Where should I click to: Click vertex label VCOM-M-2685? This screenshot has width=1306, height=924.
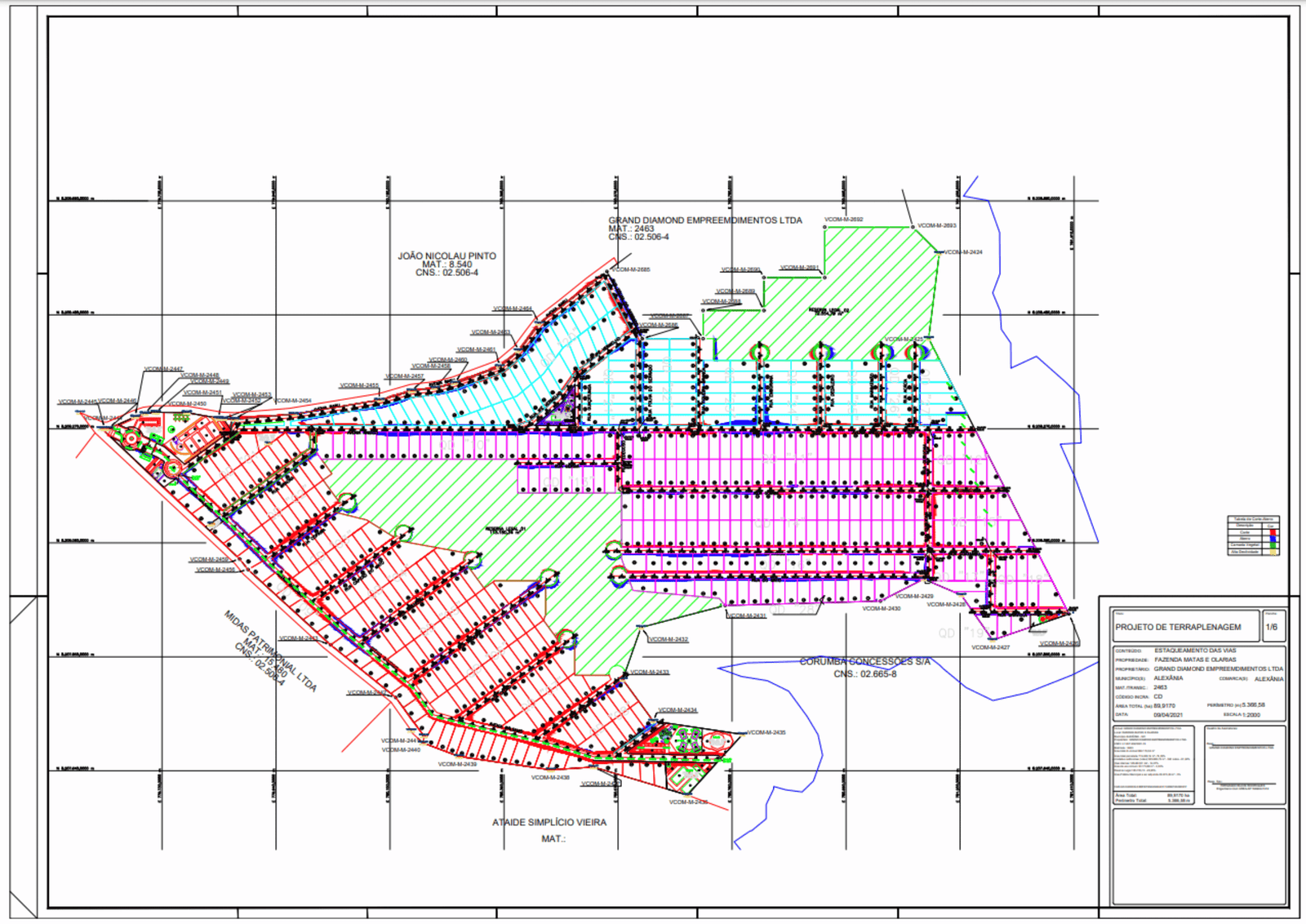point(631,269)
